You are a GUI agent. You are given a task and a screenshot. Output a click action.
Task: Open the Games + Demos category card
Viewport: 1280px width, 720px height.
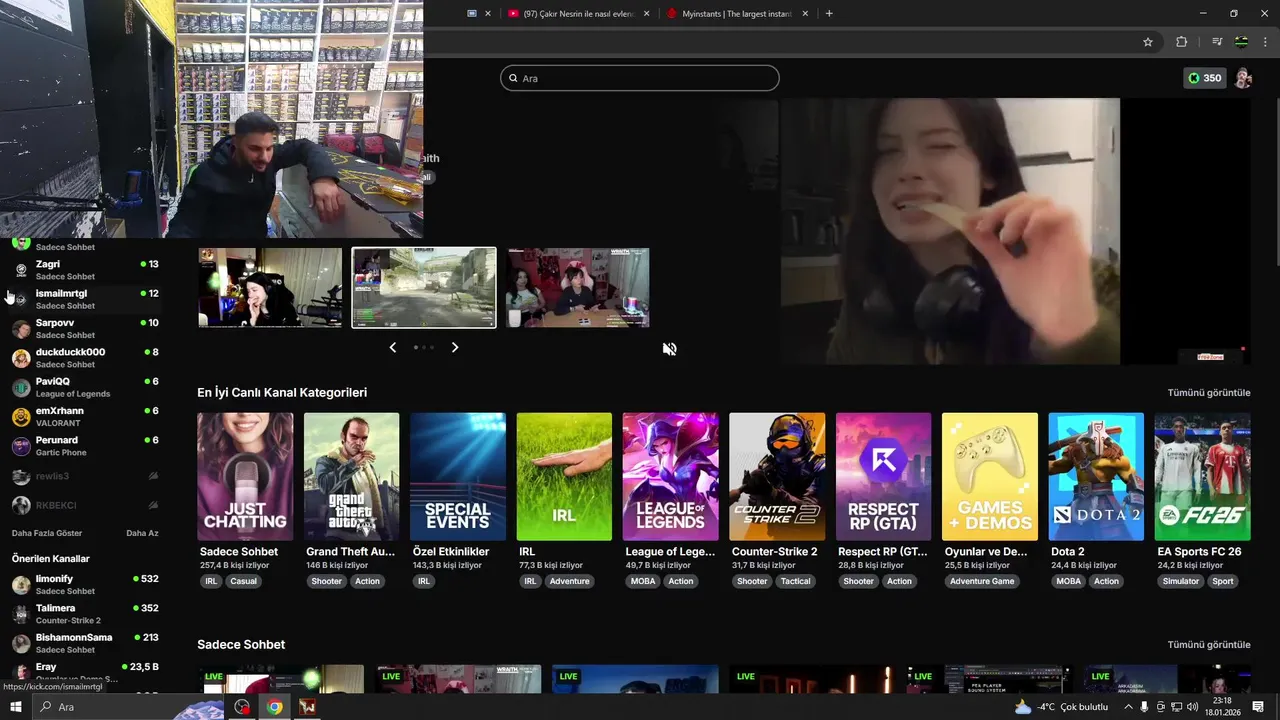[x=990, y=476]
